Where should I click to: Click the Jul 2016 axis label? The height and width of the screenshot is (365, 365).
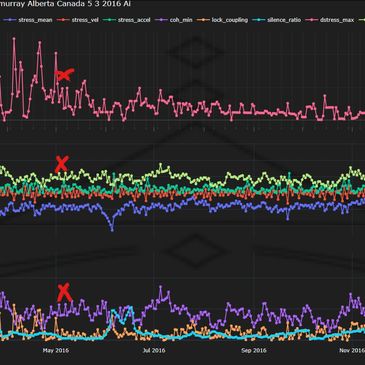[154, 350]
